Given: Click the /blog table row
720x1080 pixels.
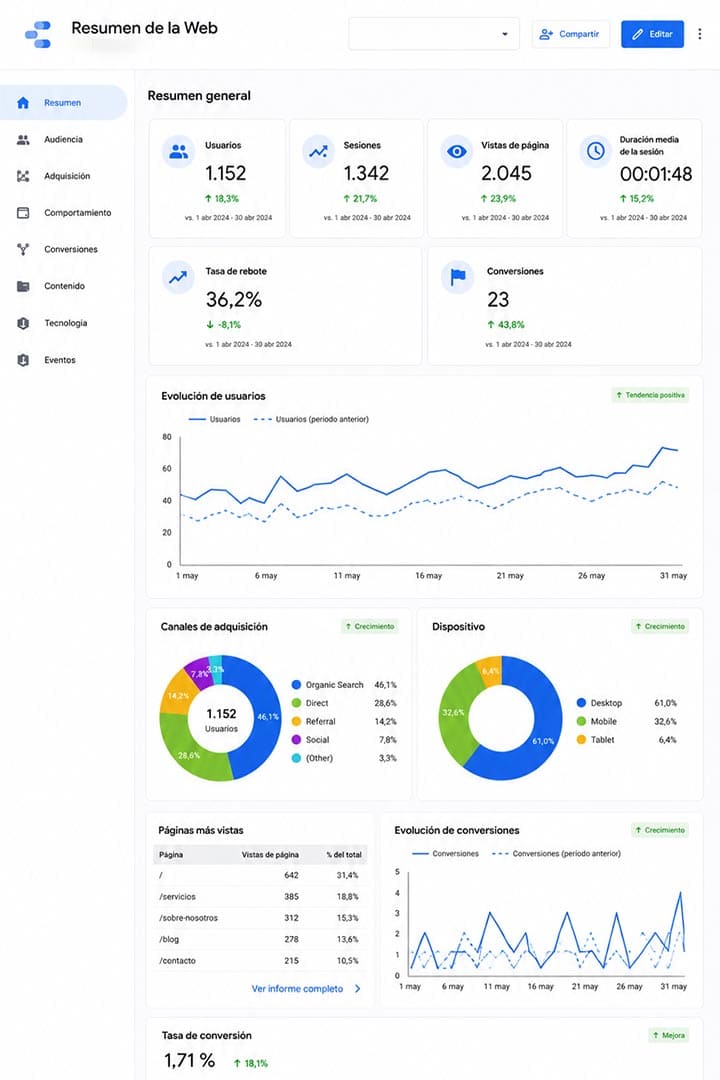Looking at the screenshot, I should coord(260,939).
